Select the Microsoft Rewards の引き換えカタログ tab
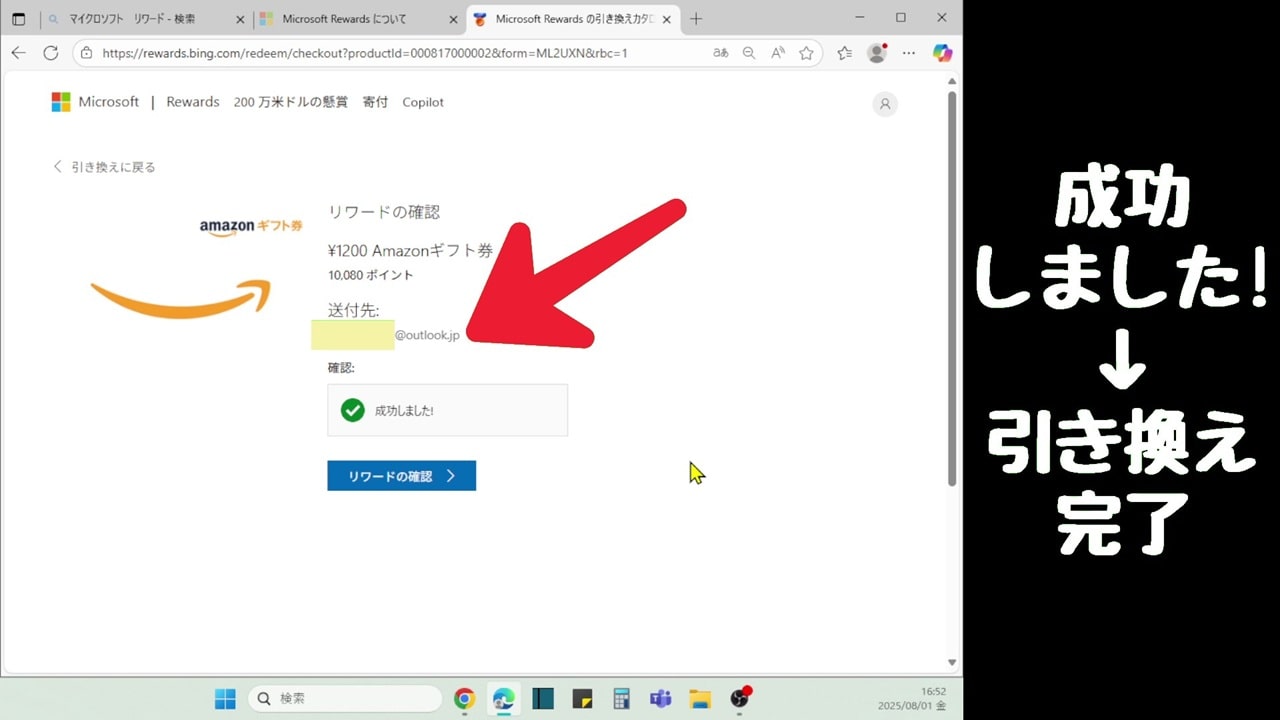 (573, 19)
